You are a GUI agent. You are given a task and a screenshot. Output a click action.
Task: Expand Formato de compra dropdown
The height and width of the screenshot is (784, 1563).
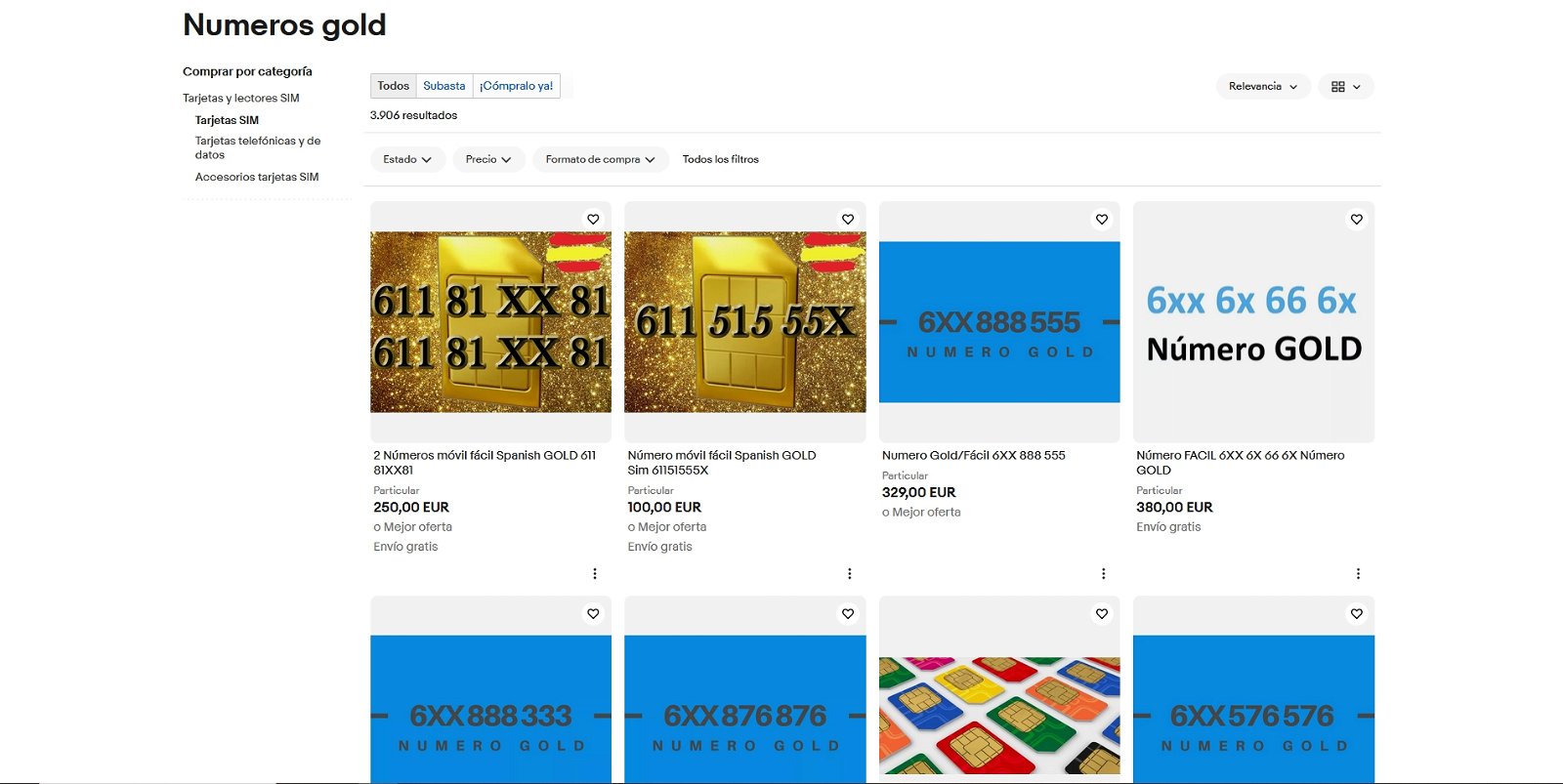tap(600, 159)
